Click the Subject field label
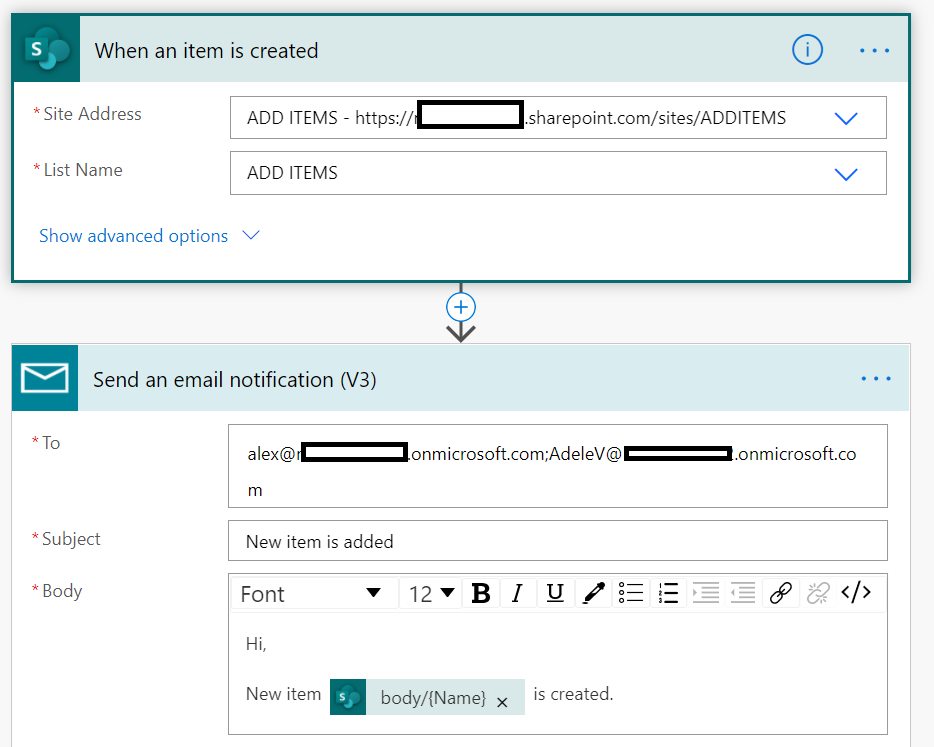Image resolution: width=934 pixels, height=747 pixels. (x=71, y=539)
